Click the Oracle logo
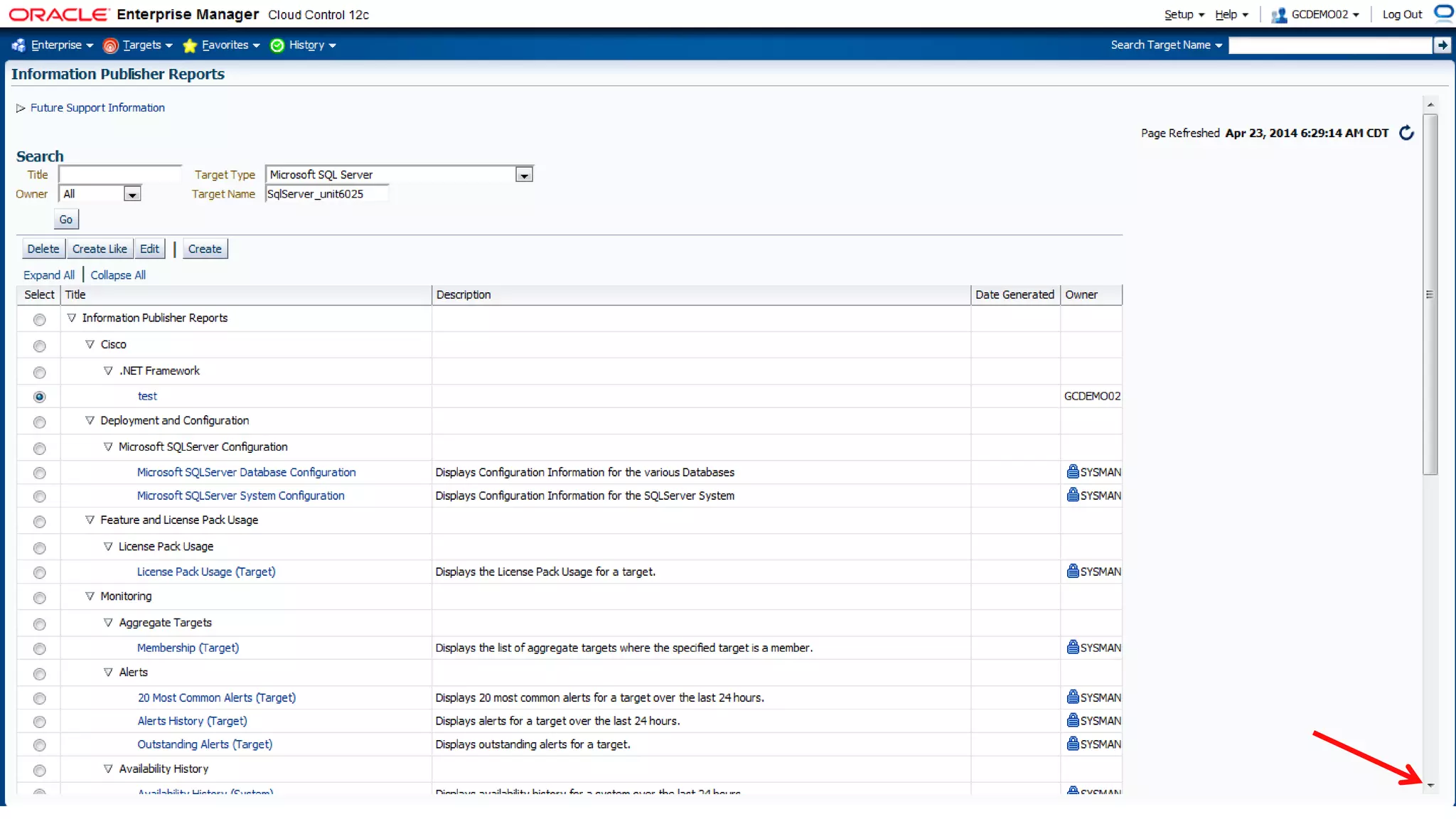Image resolution: width=1456 pixels, height=819 pixels. click(59, 14)
